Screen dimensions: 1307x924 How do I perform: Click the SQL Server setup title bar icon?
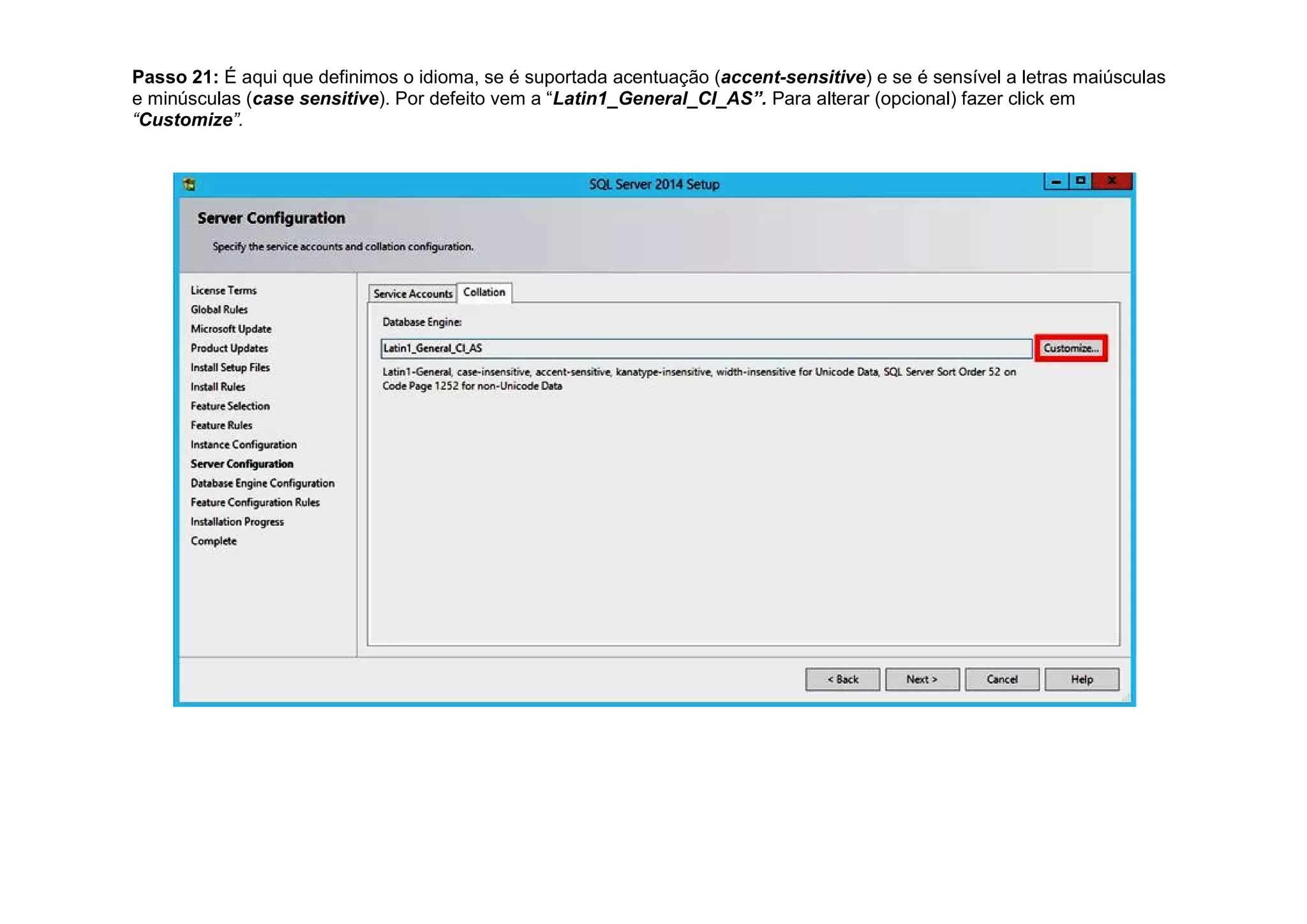click(x=189, y=184)
